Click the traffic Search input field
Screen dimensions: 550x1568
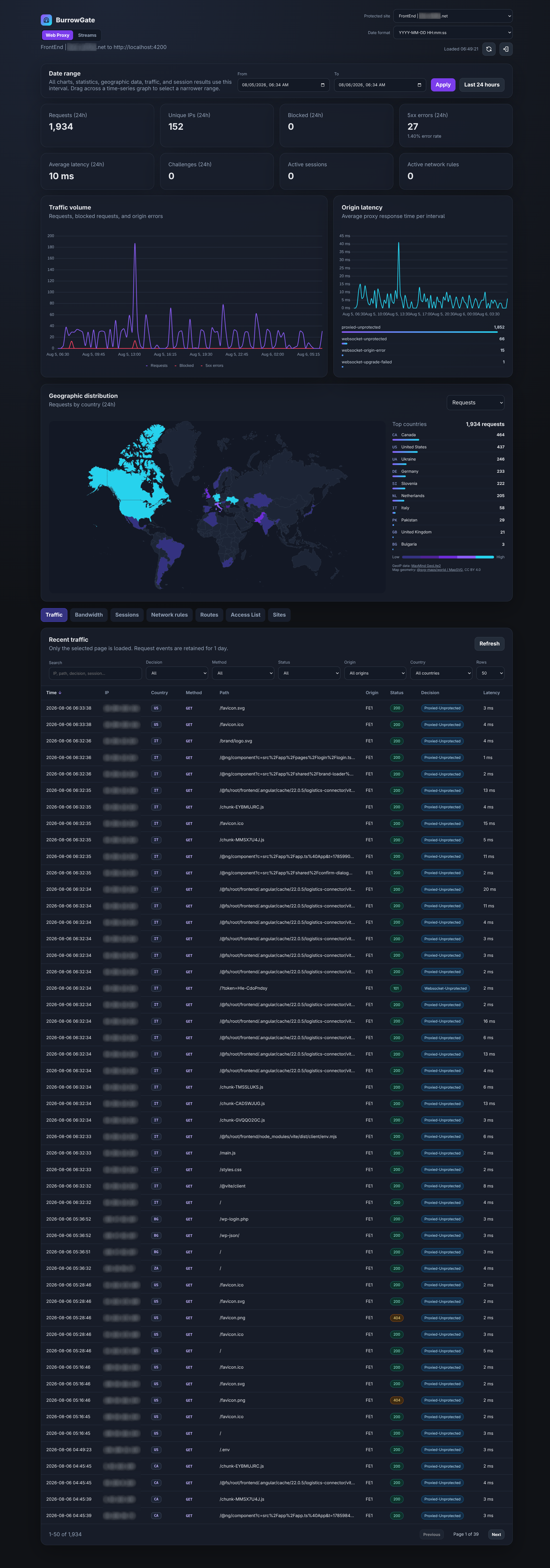[x=95, y=673]
